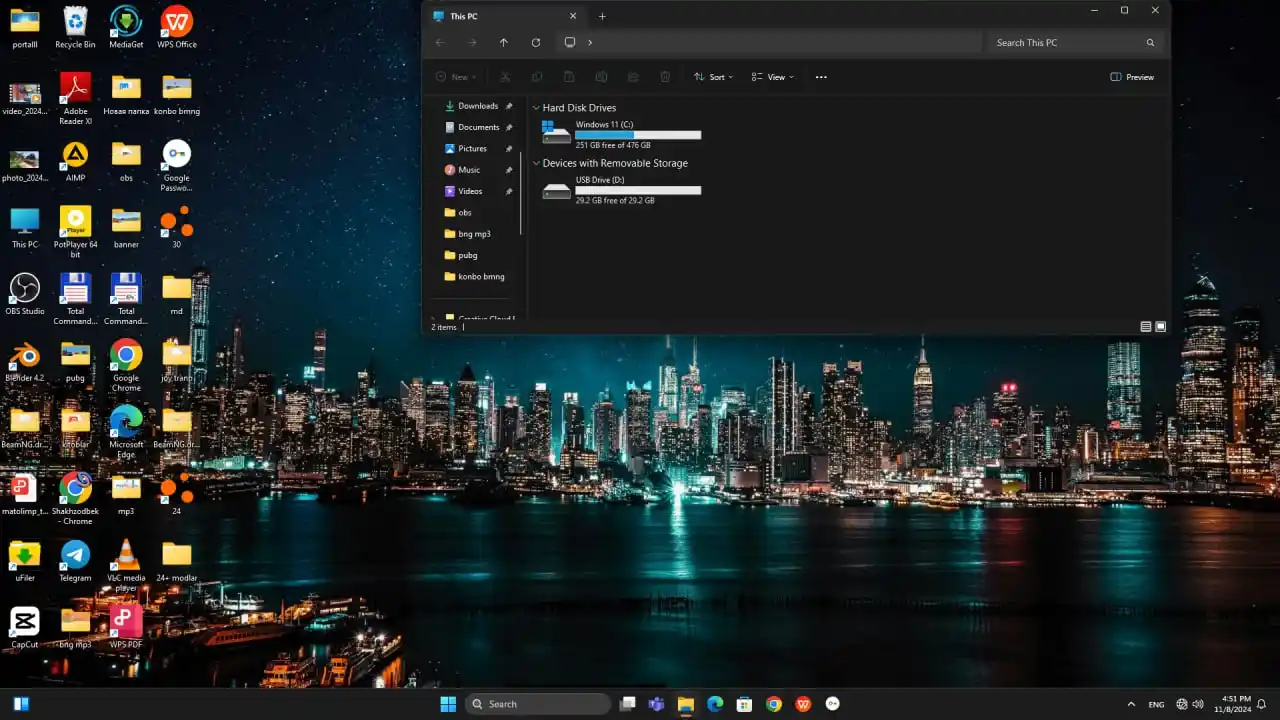This screenshot has width=1280, height=720.
Task: Open OBS Studio desktop shortcut
Action: pyautogui.click(x=25, y=294)
